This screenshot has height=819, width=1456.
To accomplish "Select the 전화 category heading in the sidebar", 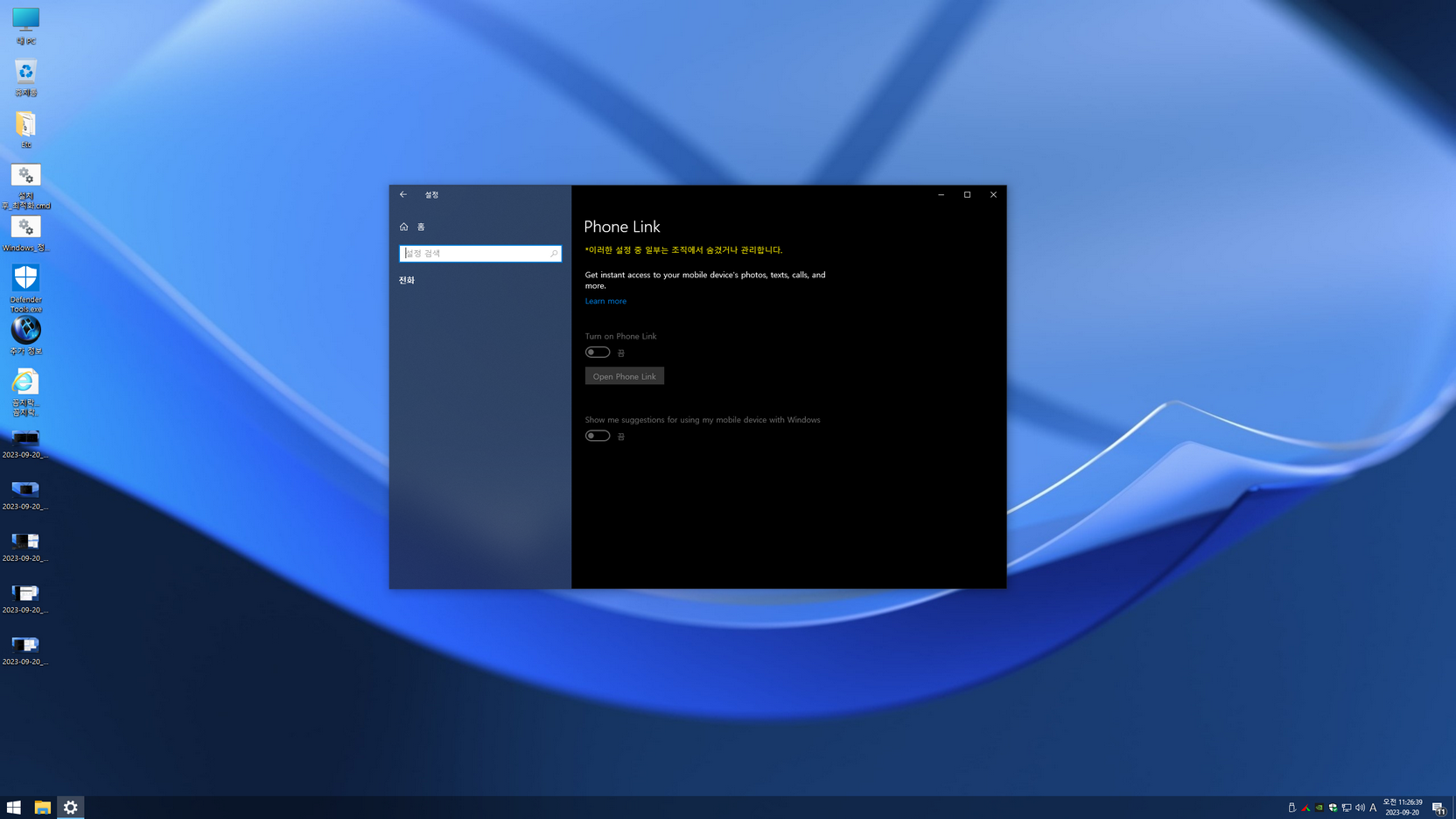I will tap(407, 280).
